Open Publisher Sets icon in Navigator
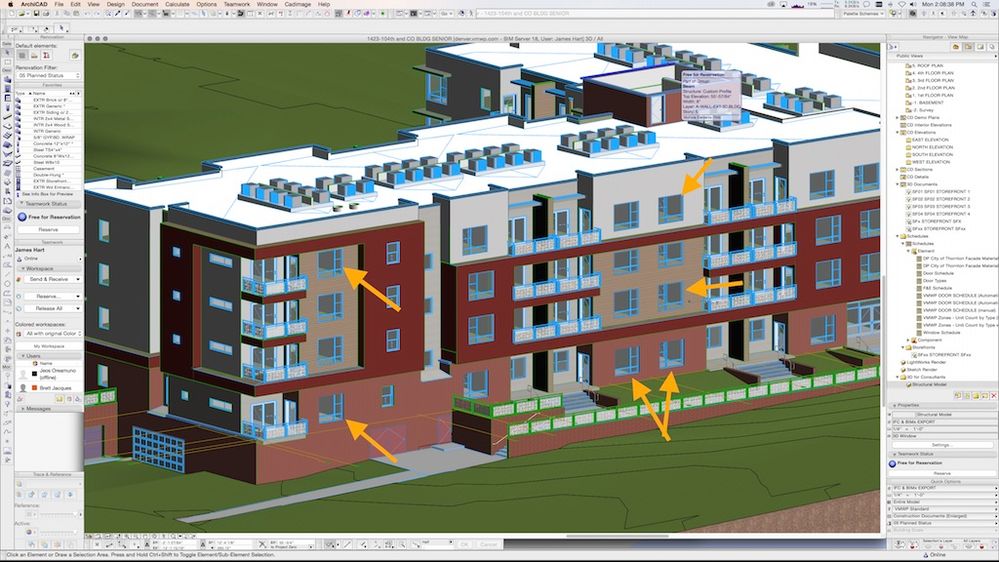The image size is (999, 562). 991,47
